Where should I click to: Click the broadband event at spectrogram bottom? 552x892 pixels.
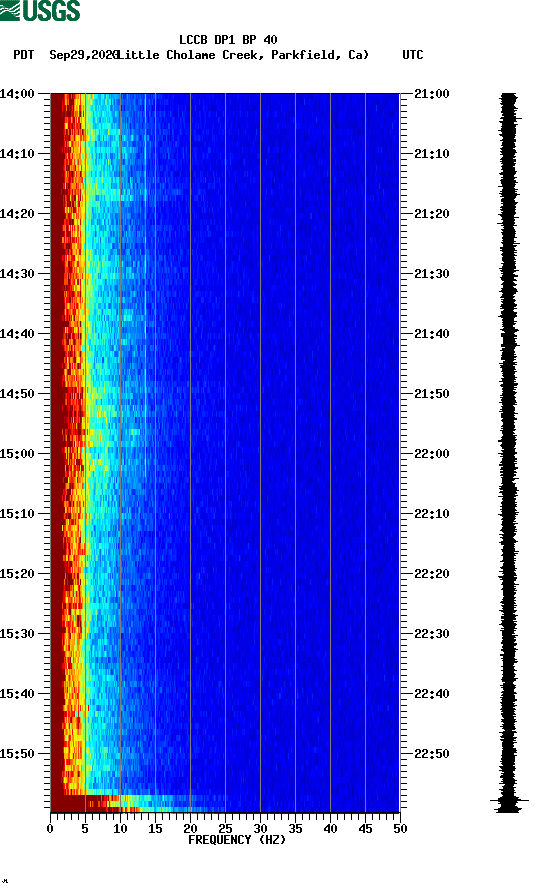click(138, 803)
